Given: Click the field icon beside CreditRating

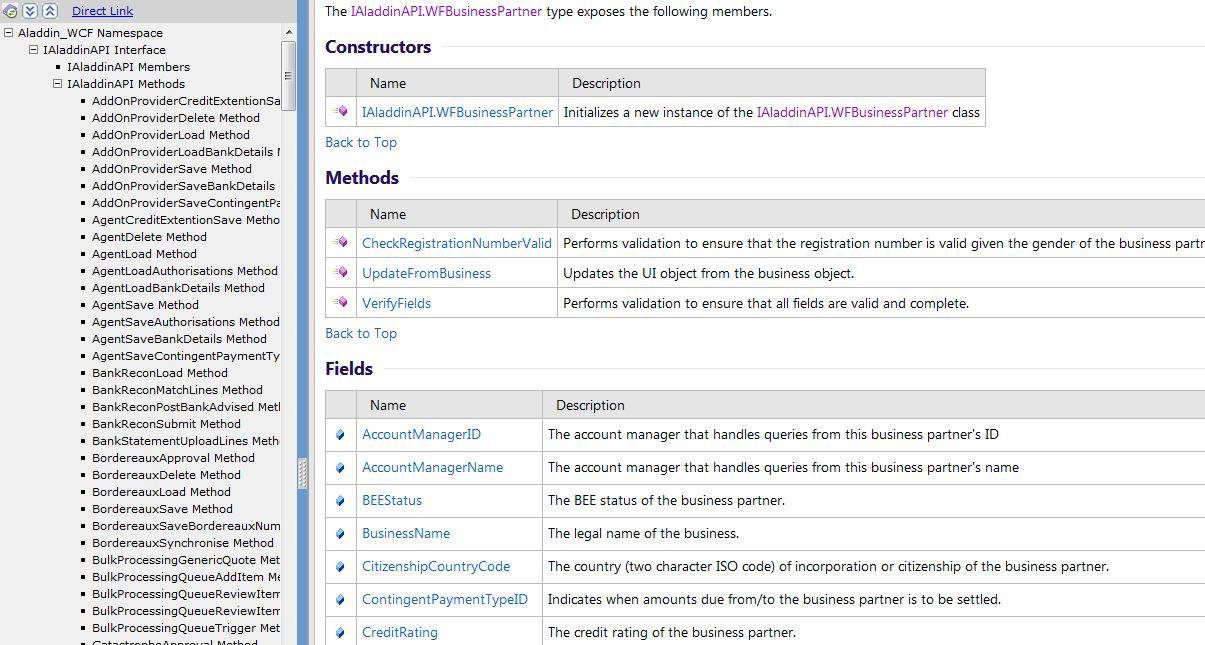Looking at the screenshot, I should coord(341,632).
